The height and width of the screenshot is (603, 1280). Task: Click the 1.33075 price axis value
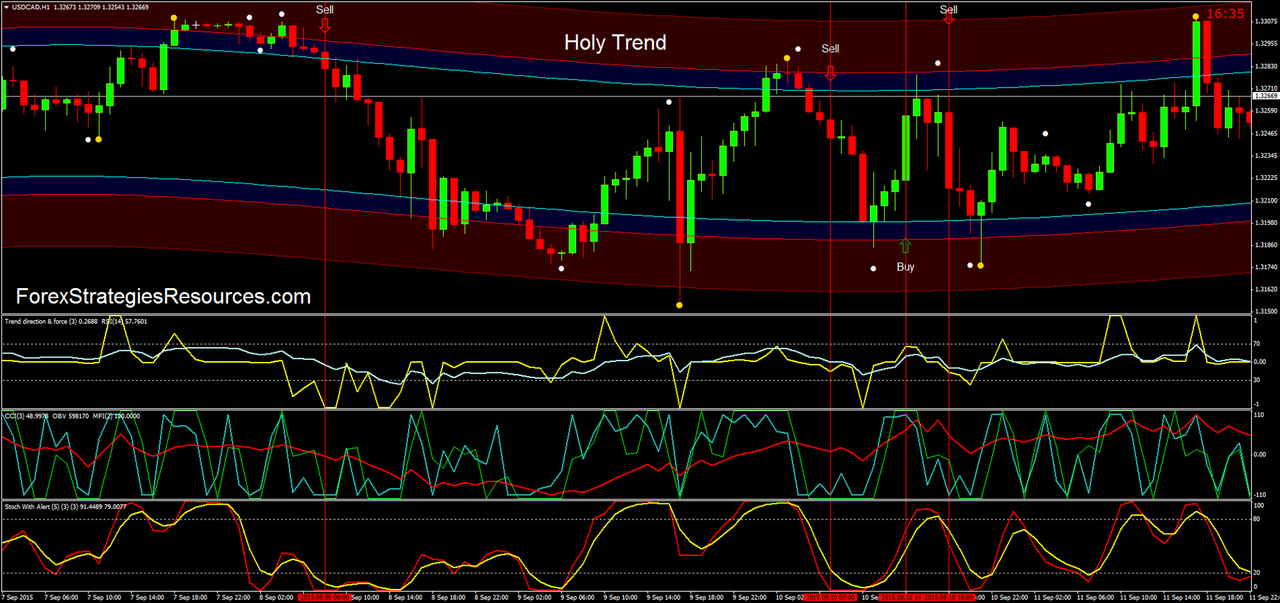click(x=1266, y=21)
